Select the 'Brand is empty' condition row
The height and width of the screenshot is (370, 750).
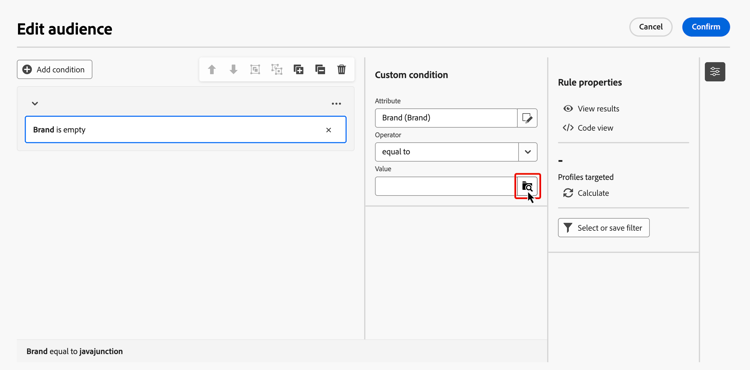point(186,130)
